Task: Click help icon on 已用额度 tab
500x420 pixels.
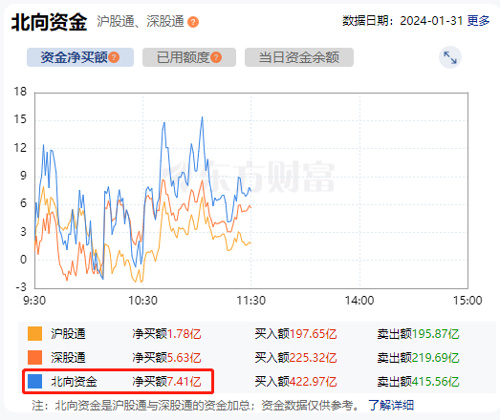Action: (216, 57)
